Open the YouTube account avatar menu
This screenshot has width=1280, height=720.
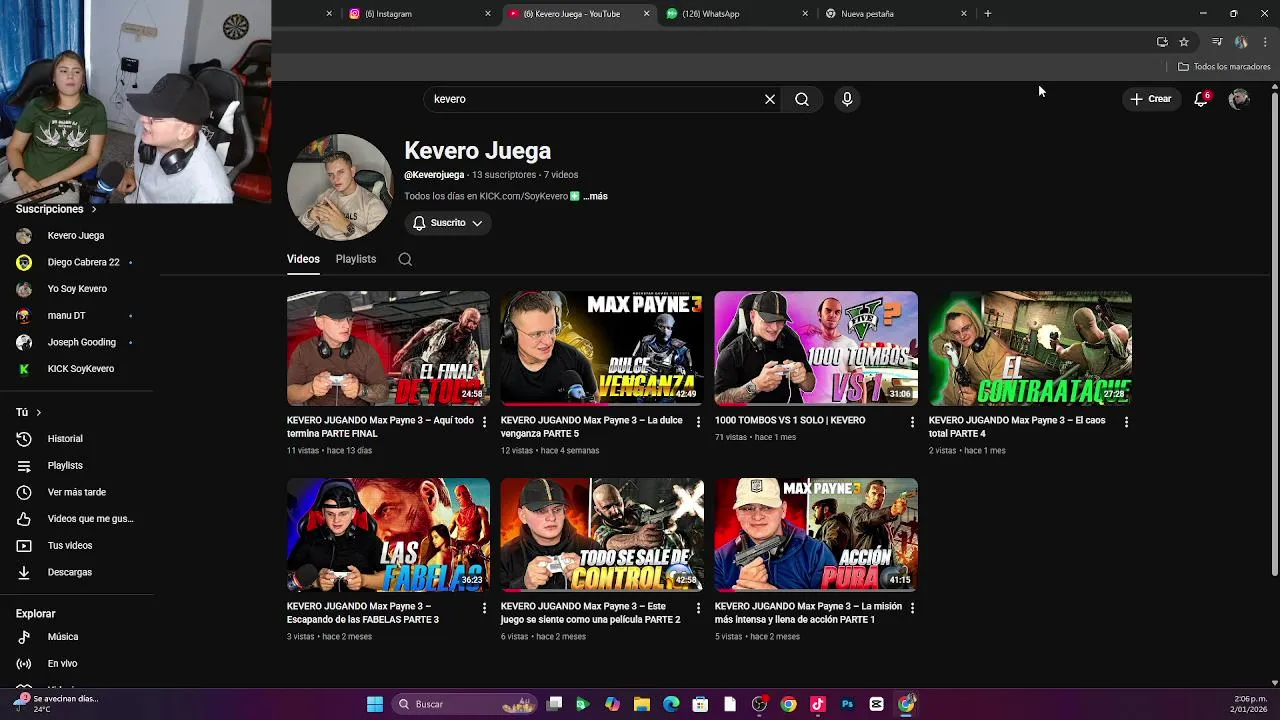coord(1239,99)
